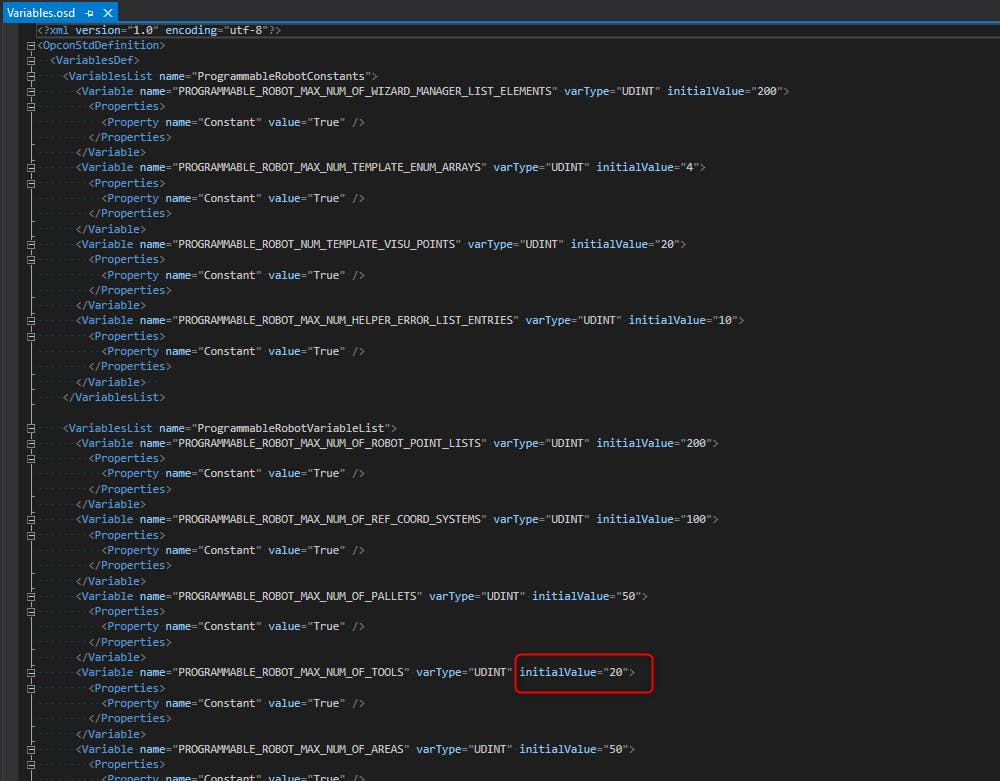The height and width of the screenshot is (781, 1000).
Task: Click the closing VariablesList tag
Action: pyautogui.click(x=113, y=397)
